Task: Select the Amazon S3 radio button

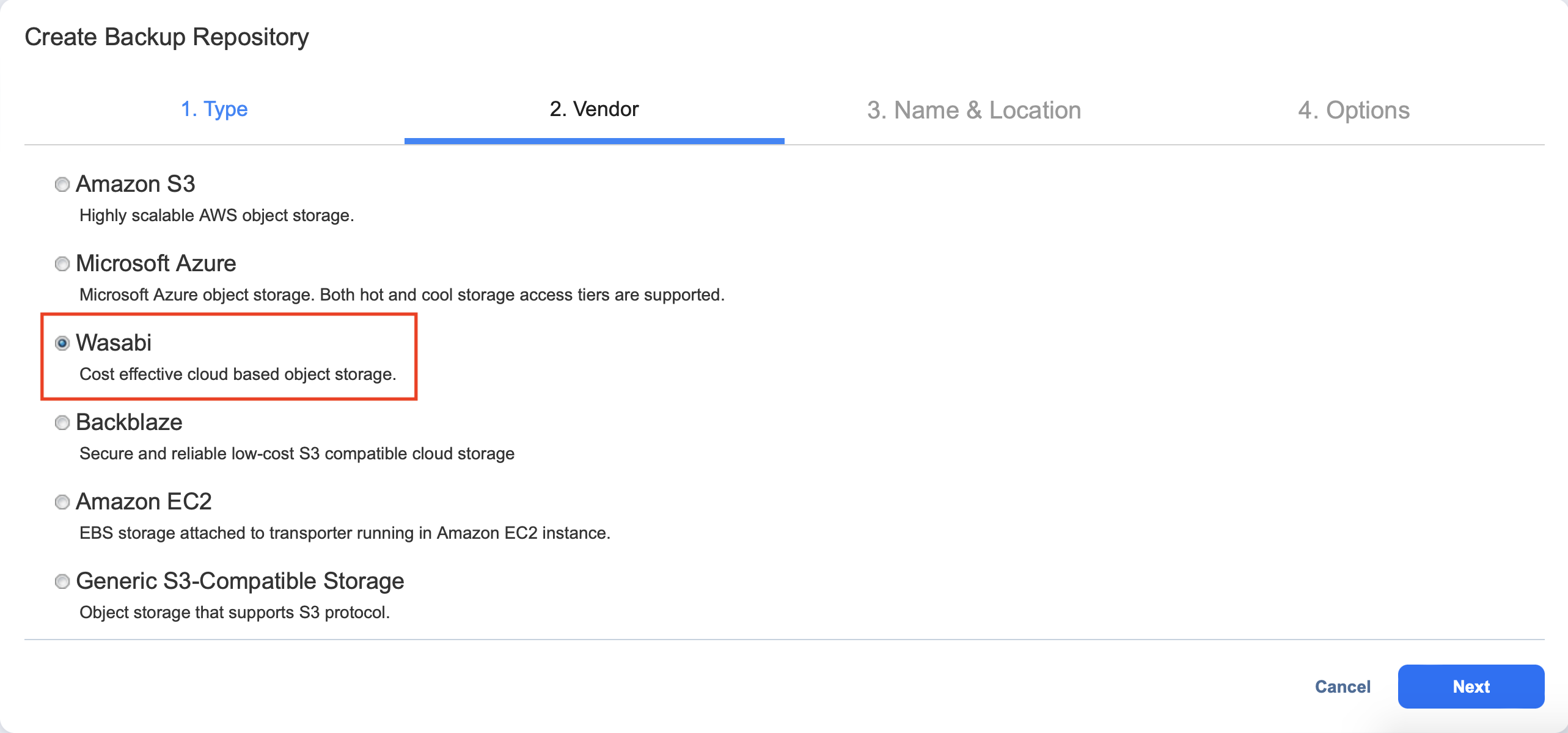Action: point(62,184)
